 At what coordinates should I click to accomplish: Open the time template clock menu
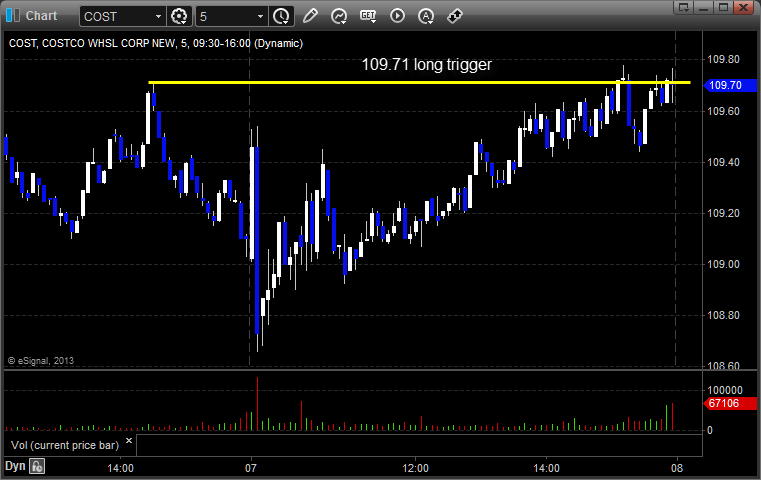(x=281, y=17)
